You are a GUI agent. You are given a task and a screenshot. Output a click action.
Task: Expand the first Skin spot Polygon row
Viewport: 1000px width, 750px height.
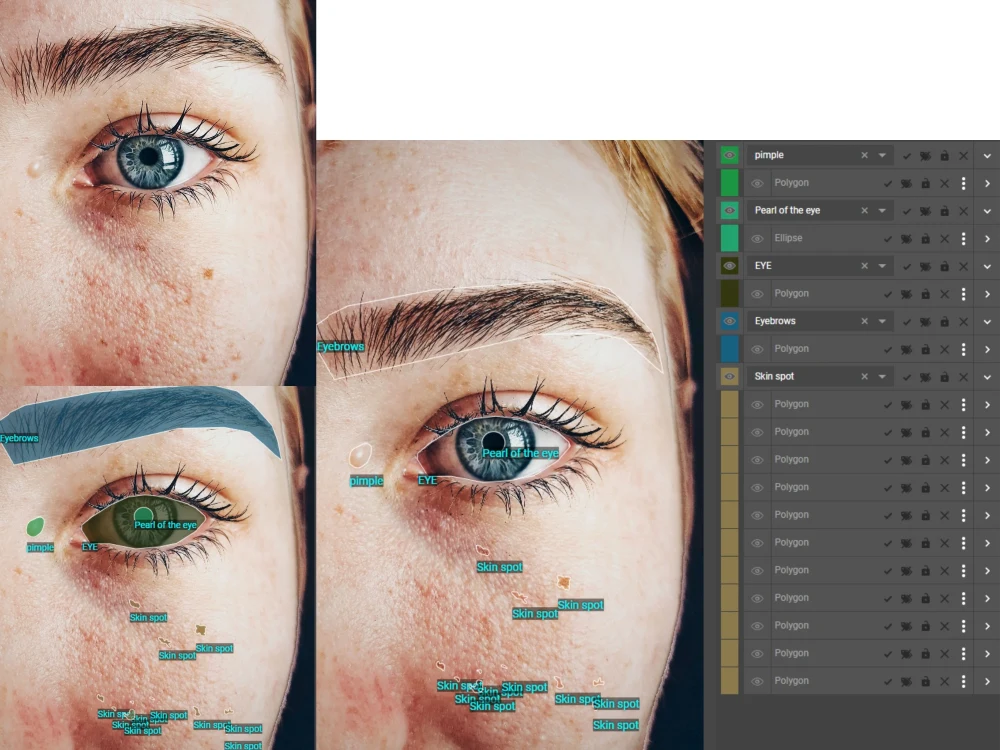[x=988, y=404]
